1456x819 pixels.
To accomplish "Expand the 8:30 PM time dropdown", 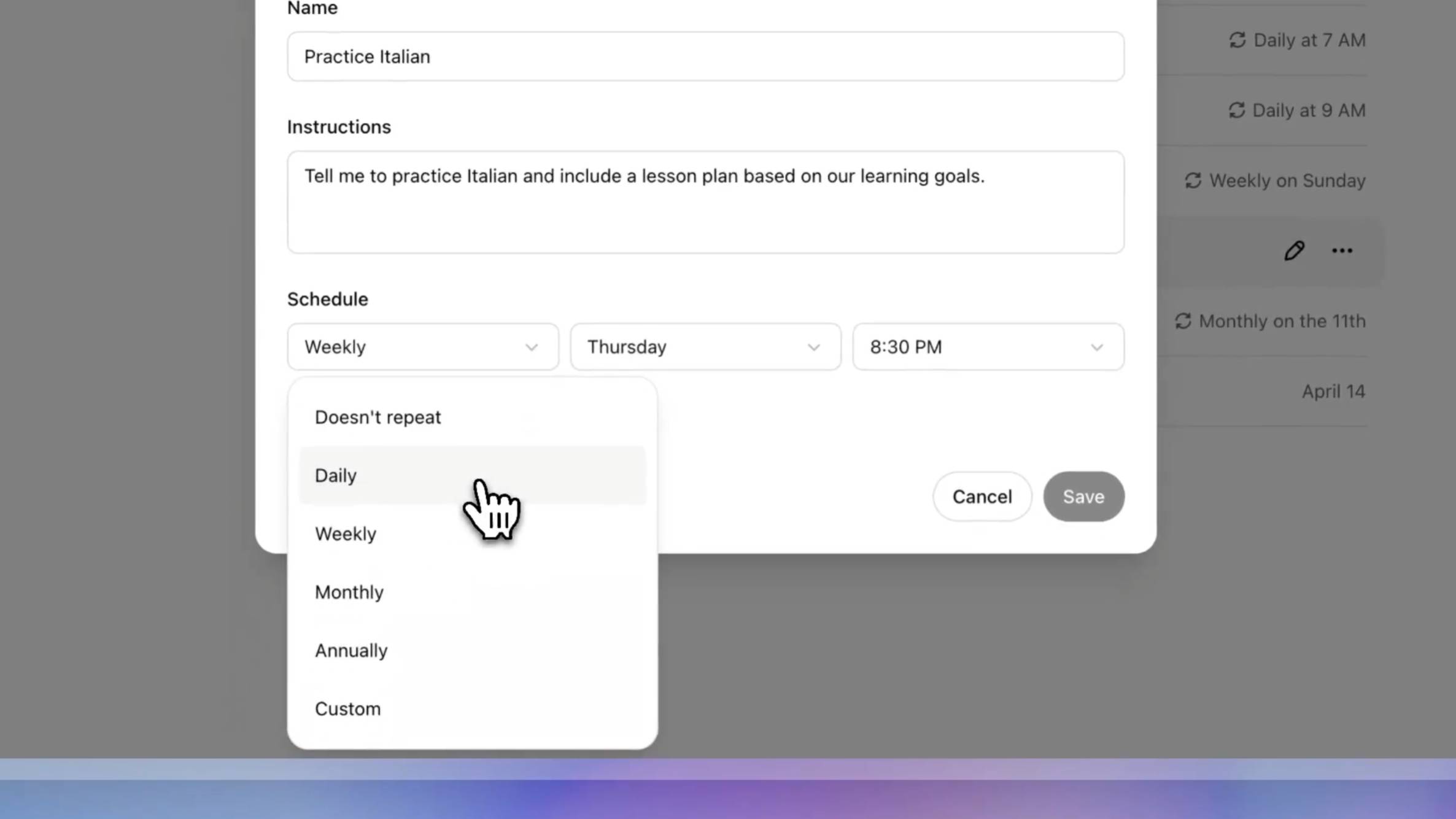I will coord(987,346).
